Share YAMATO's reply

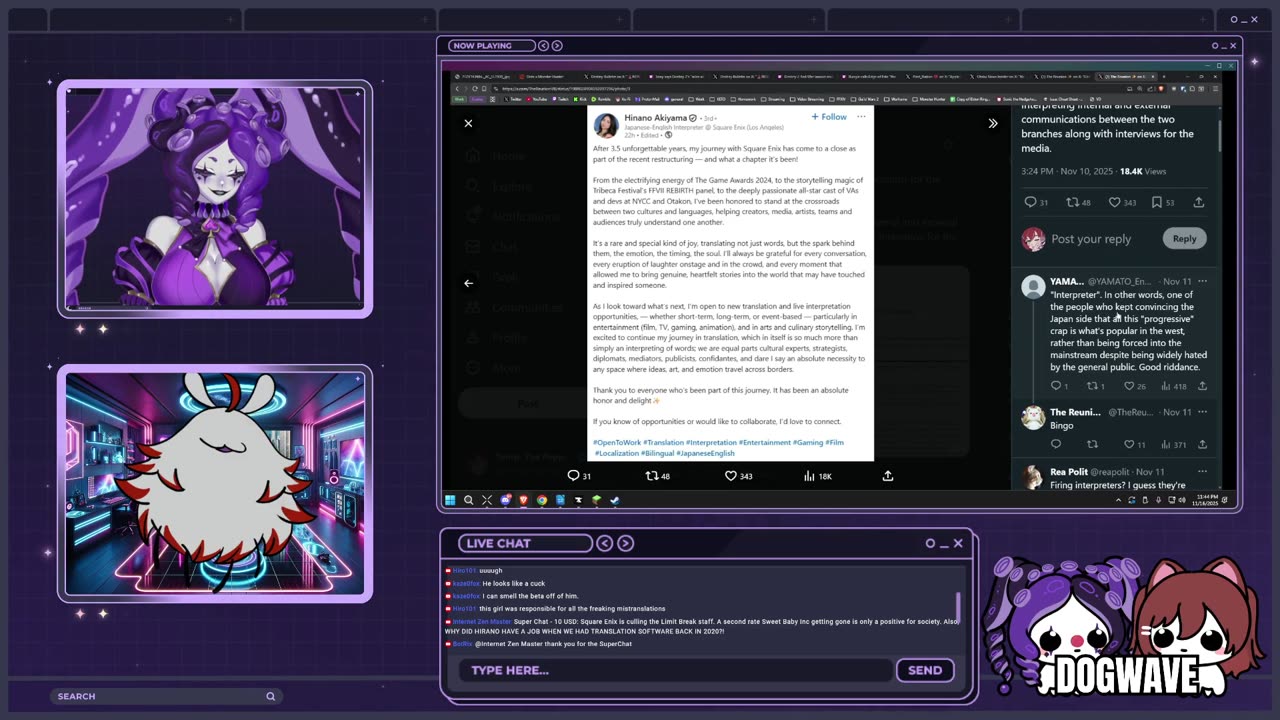tap(1202, 386)
